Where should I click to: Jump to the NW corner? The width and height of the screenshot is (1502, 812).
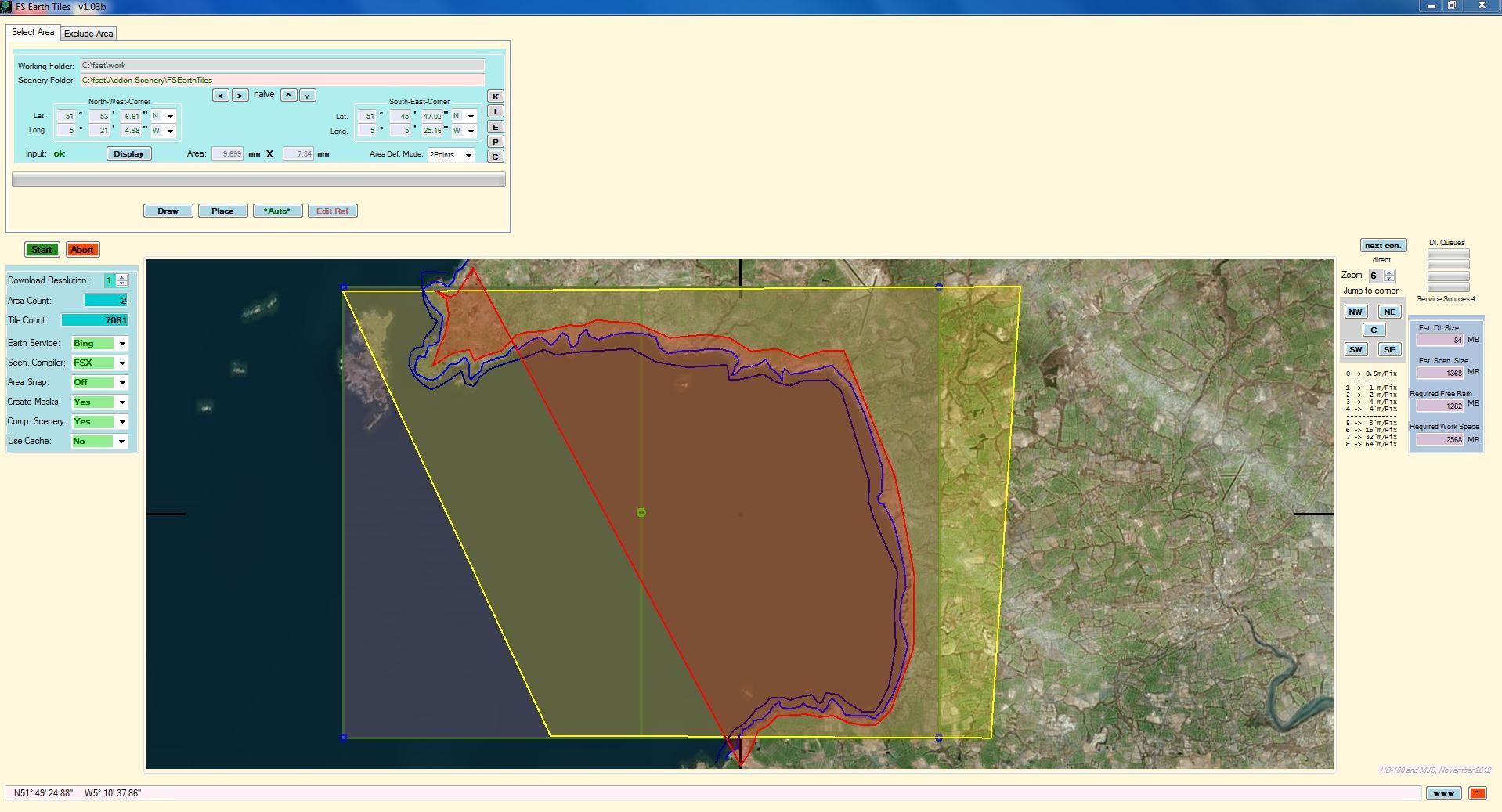click(1356, 312)
